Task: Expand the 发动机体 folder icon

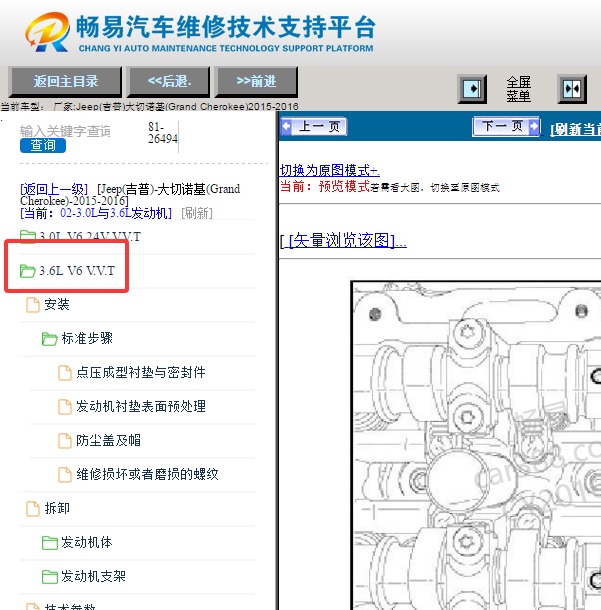Action: pos(50,543)
